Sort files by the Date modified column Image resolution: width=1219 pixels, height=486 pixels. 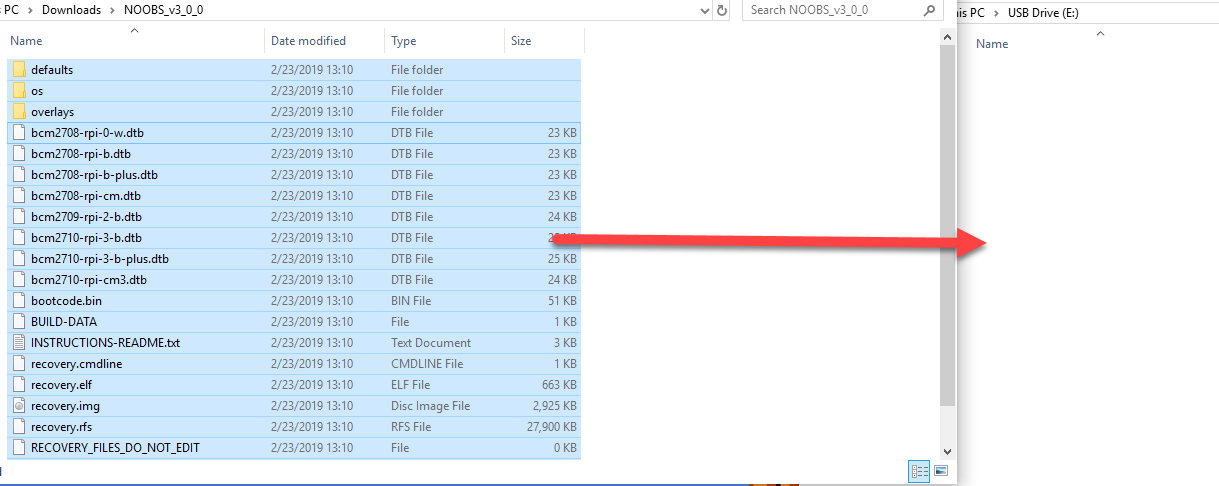(308, 41)
